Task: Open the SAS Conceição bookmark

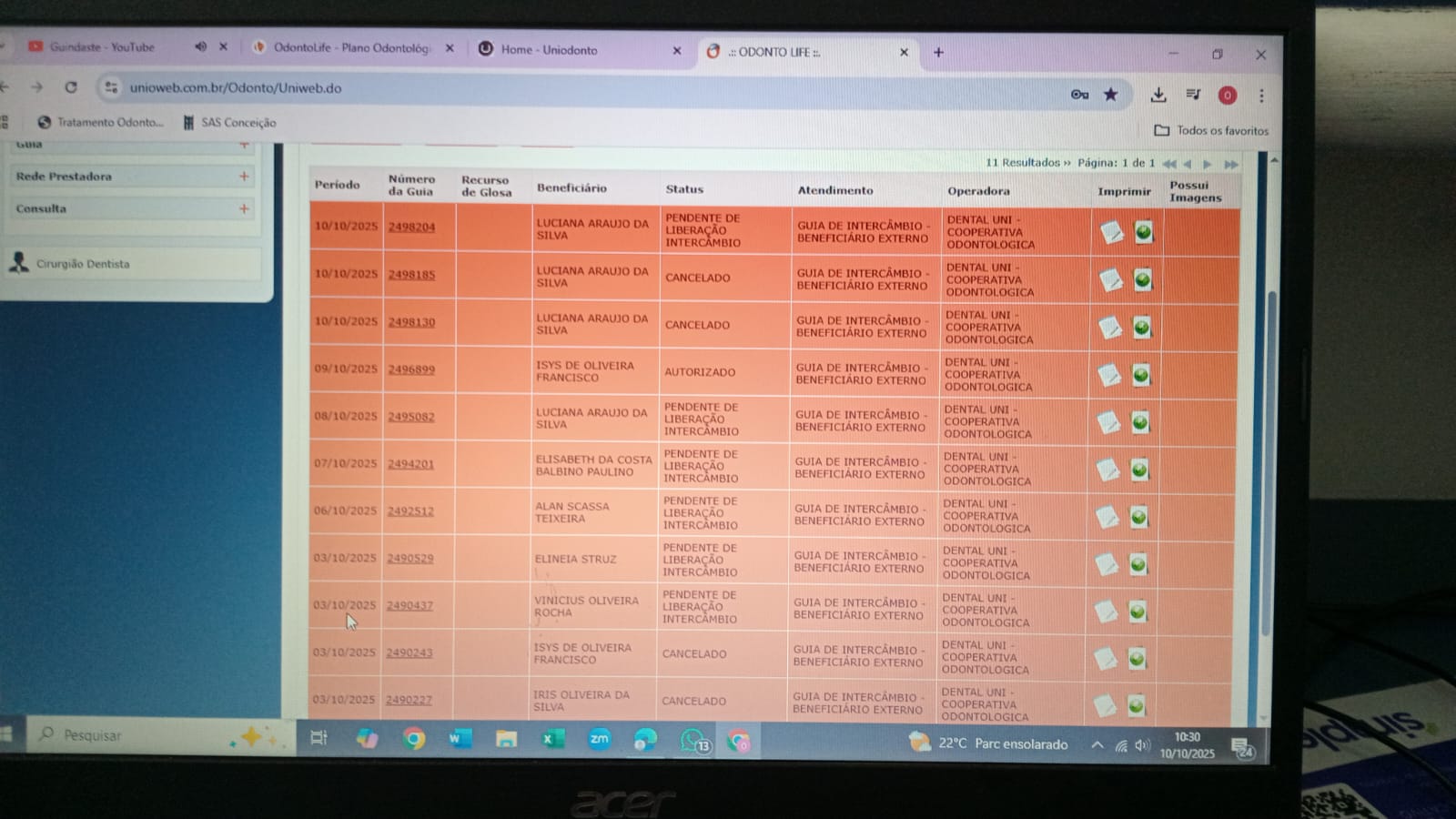Action: click(x=230, y=123)
